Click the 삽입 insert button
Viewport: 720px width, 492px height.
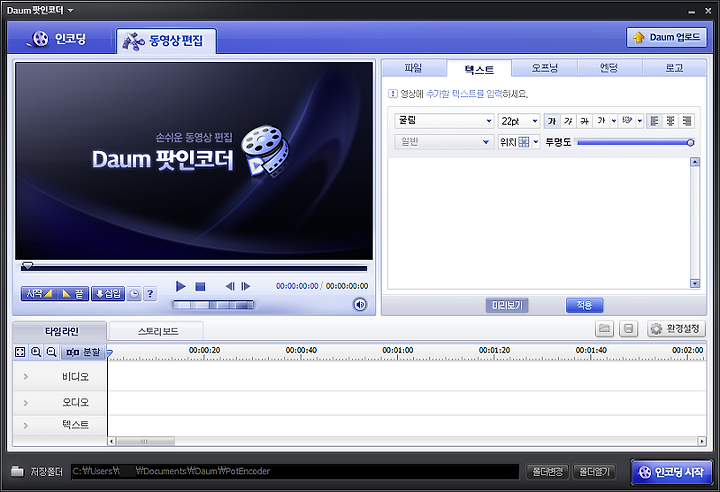108,294
